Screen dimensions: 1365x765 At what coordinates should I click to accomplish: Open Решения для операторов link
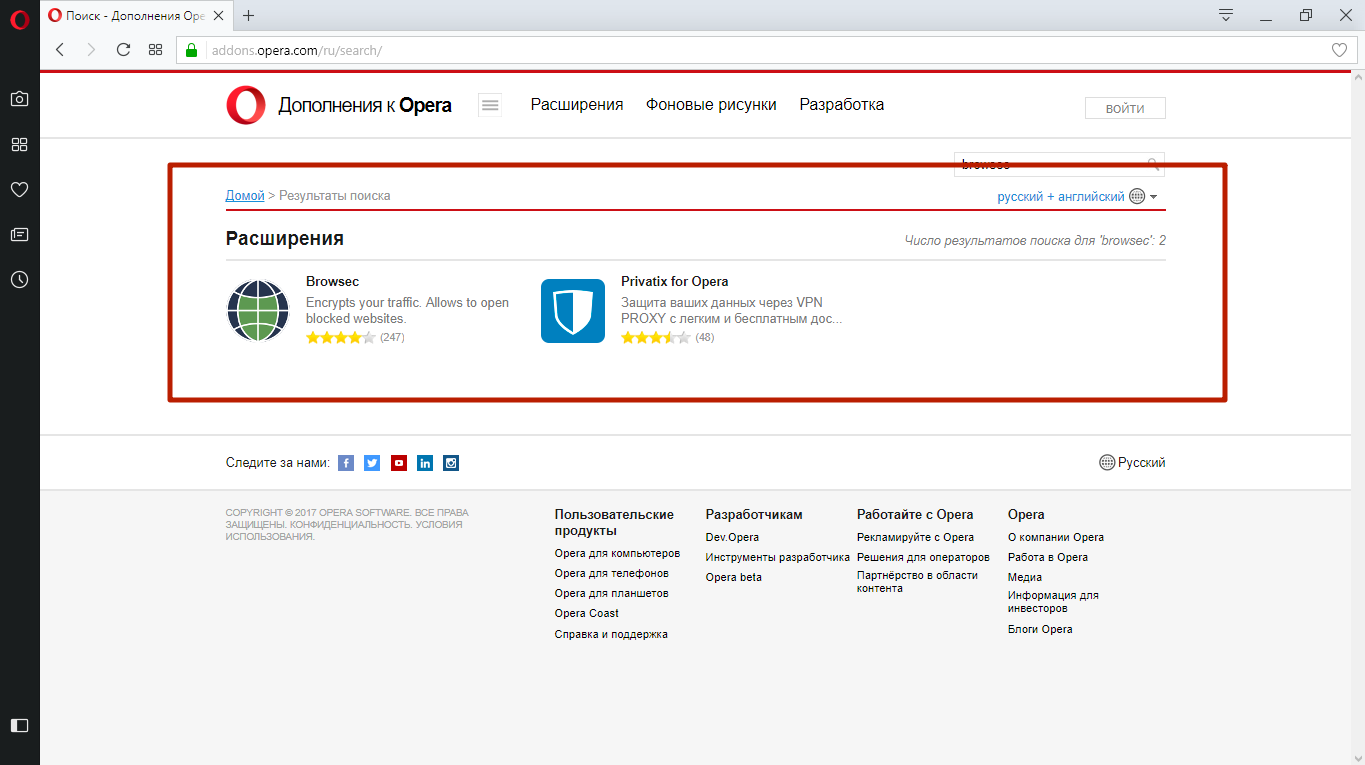923,558
